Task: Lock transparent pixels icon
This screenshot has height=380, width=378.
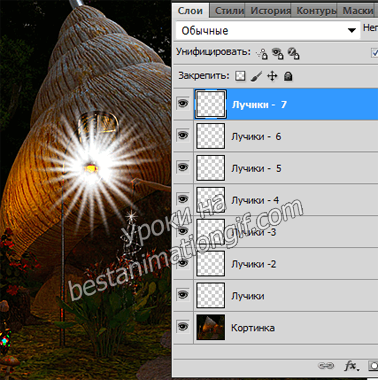Action: [240, 76]
